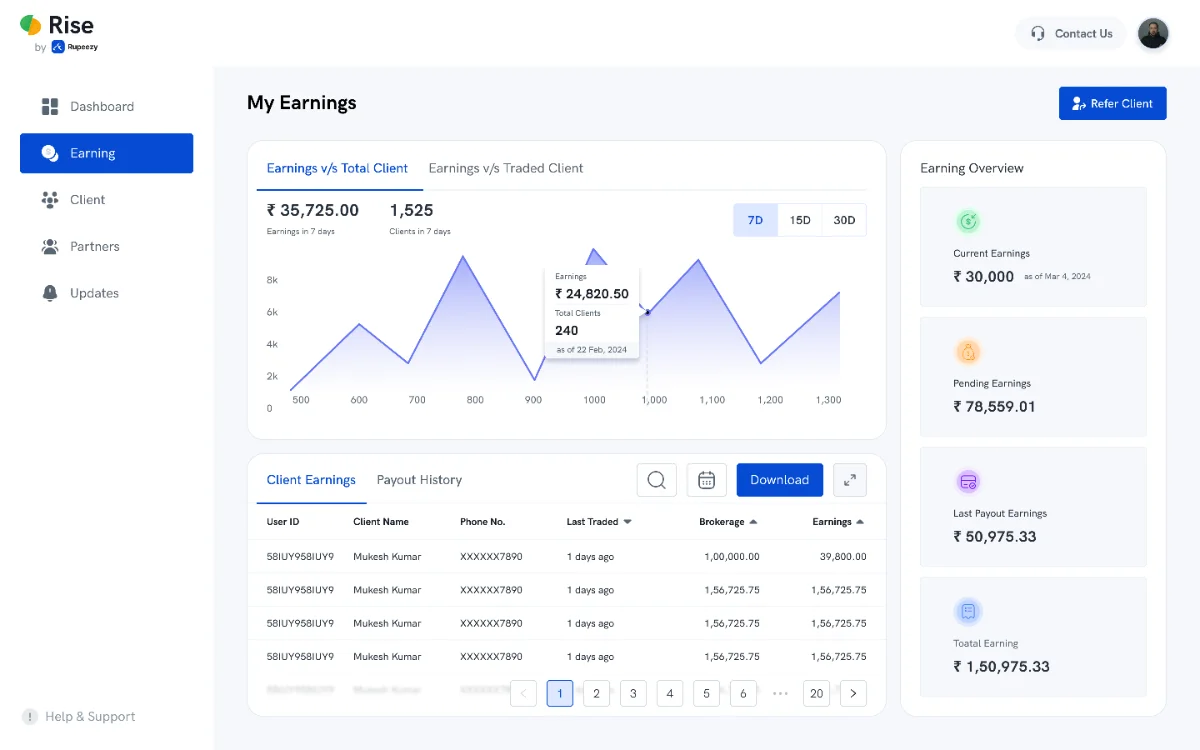The width and height of the screenshot is (1200, 750).
Task: Click the 1,00,000.00 brokerage cell
Action: click(x=732, y=557)
